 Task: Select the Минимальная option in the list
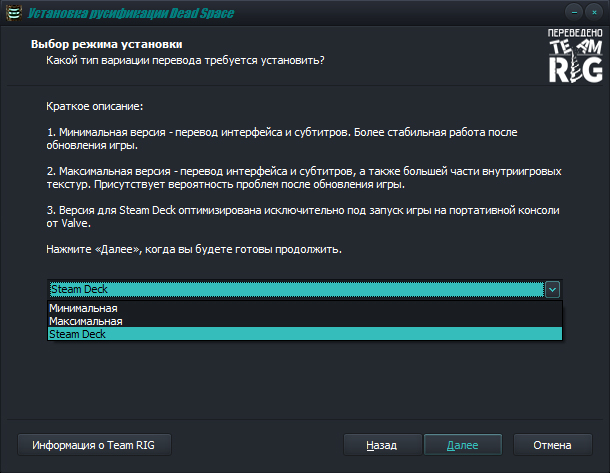click(84, 309)
